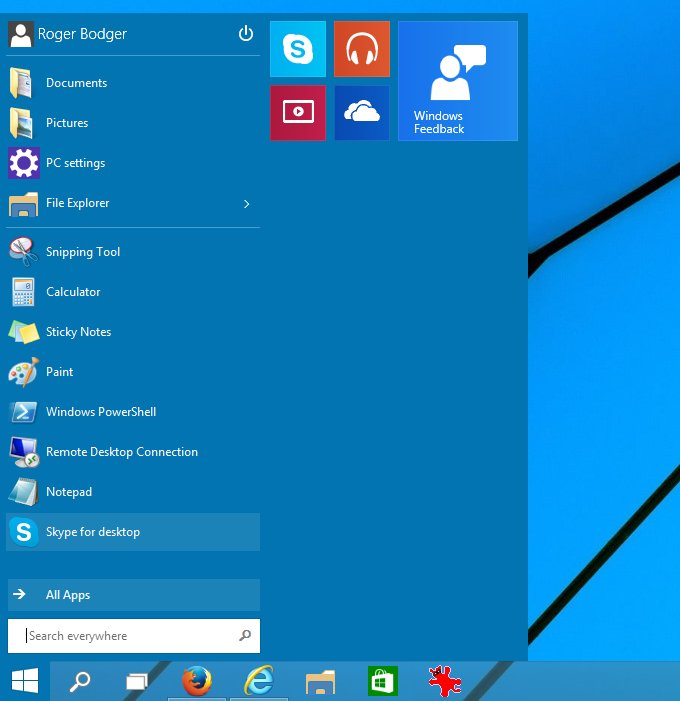This screenshot has width=680, height=701.
Task: Switch to Internet Explorer on the taskbar
Action: point(259,681)
